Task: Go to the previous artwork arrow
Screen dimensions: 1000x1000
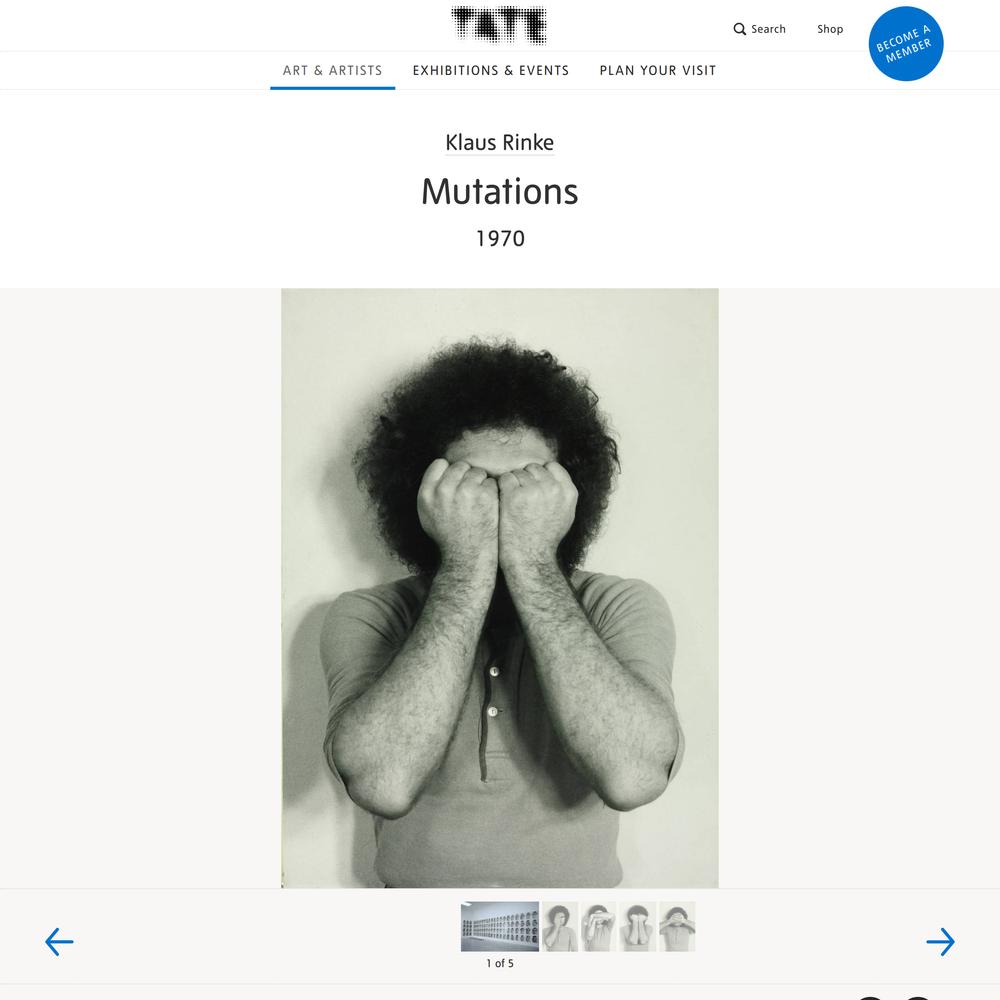Action: tap(59, 941)
